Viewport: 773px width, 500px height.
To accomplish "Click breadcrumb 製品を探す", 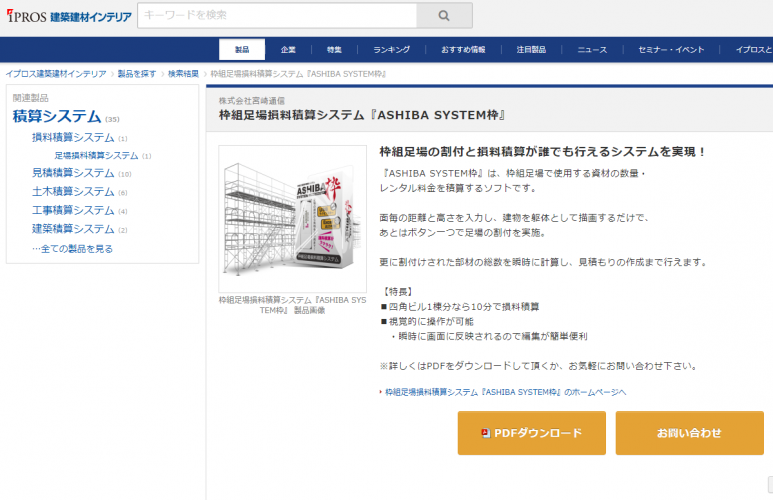I will 137,74.
